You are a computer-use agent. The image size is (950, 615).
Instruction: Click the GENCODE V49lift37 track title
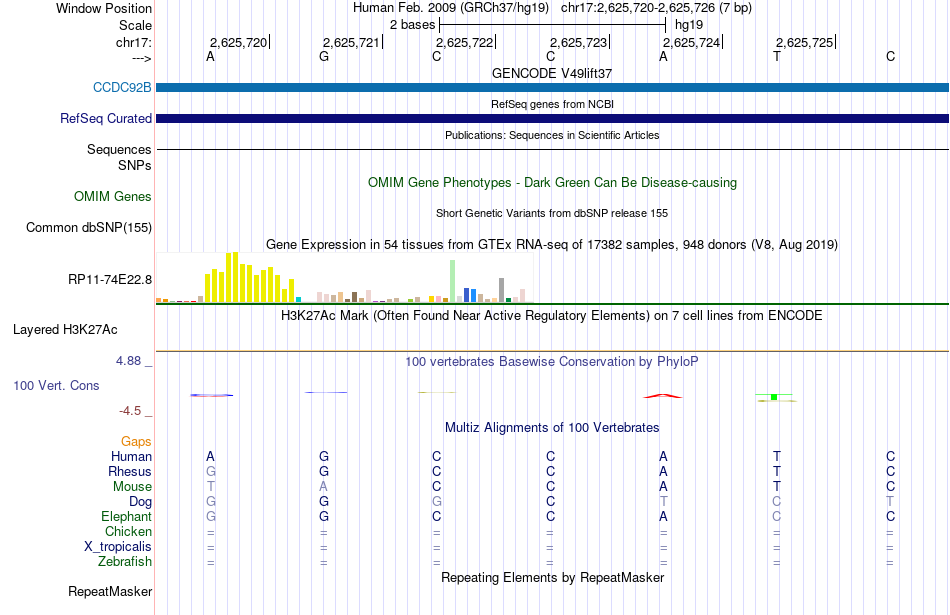(552, 73)
